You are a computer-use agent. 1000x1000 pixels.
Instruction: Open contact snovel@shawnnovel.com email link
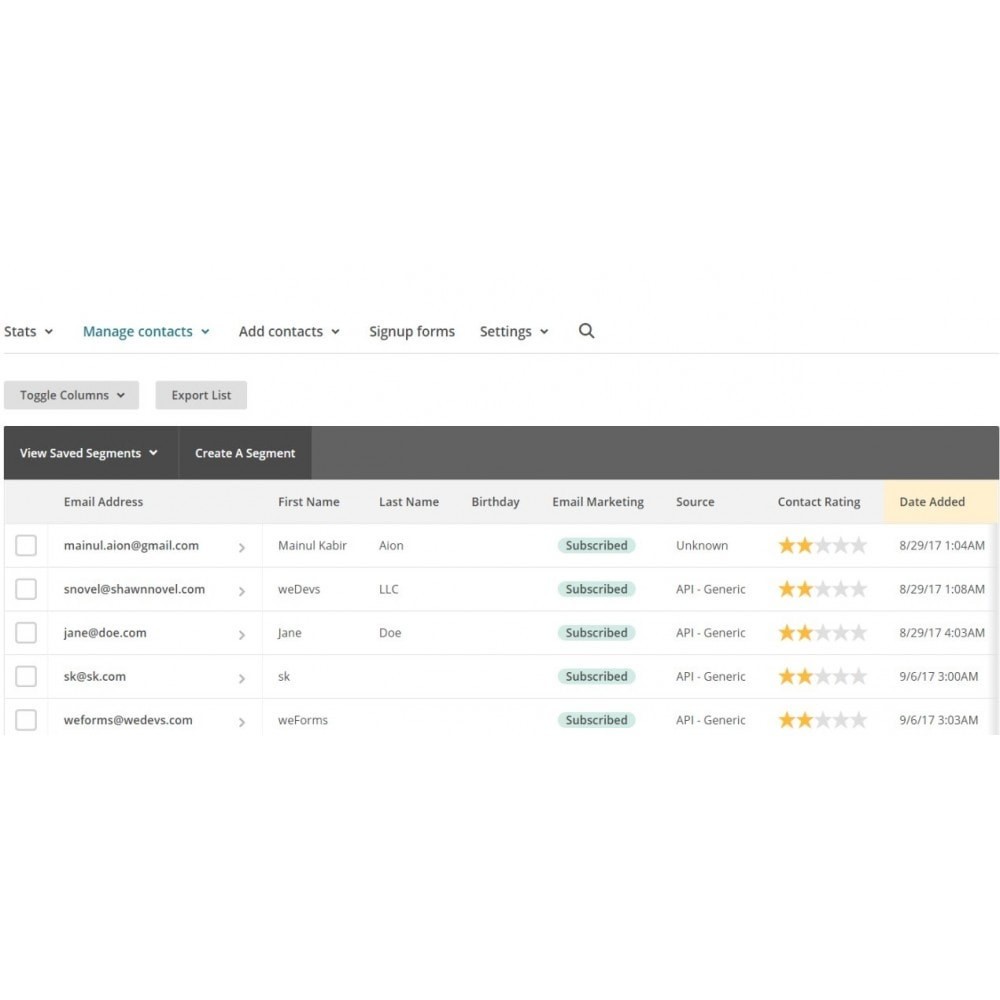[x=135, y=589]
